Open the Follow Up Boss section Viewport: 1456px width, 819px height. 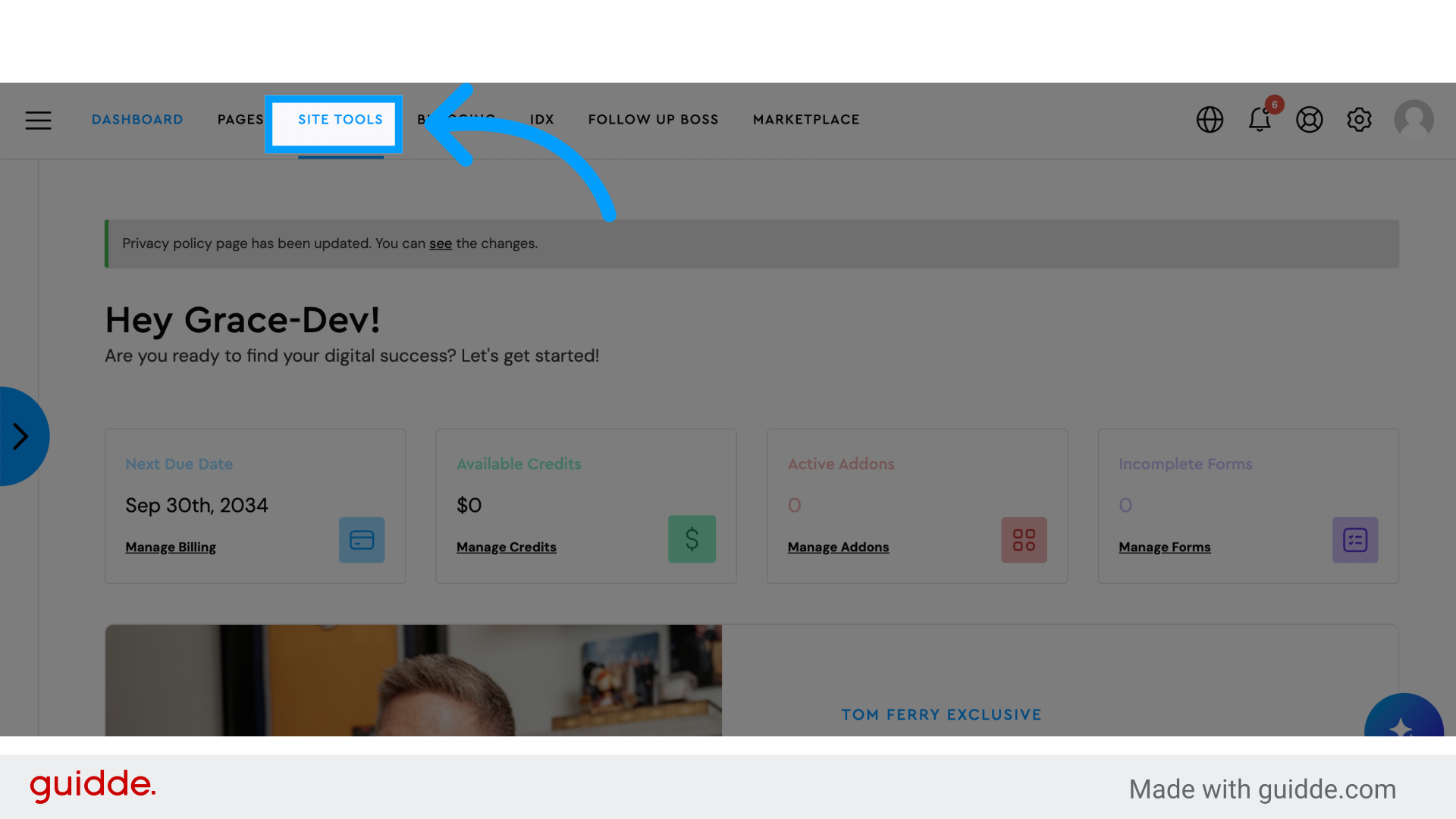pyautogui.click(x=653, y=119)
